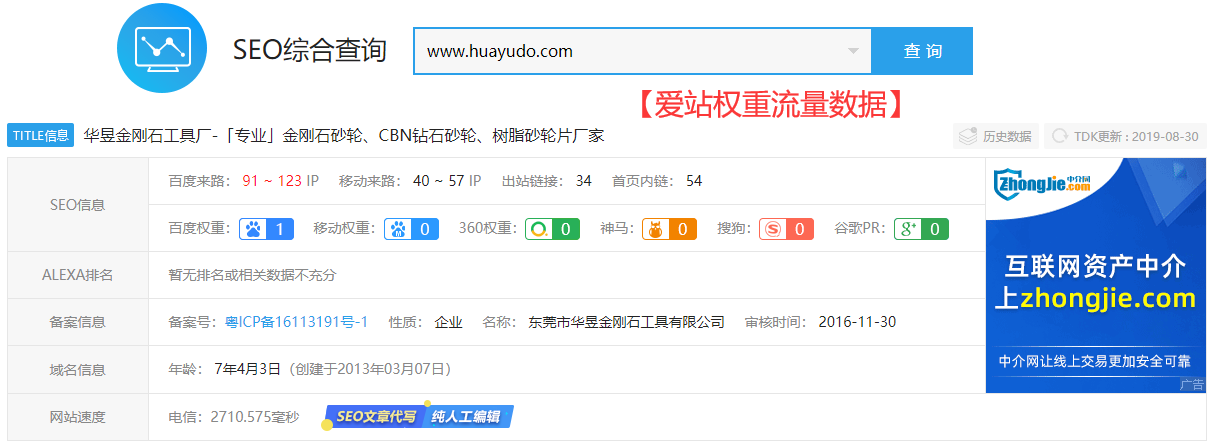Viewport: 1217px width, 447px height.
Task: Expand the domain search dropdown arrow
Action: click(853, 51)
